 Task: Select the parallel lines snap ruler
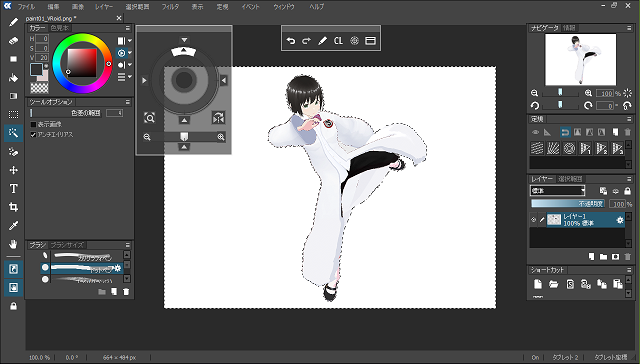click(537, 148)
